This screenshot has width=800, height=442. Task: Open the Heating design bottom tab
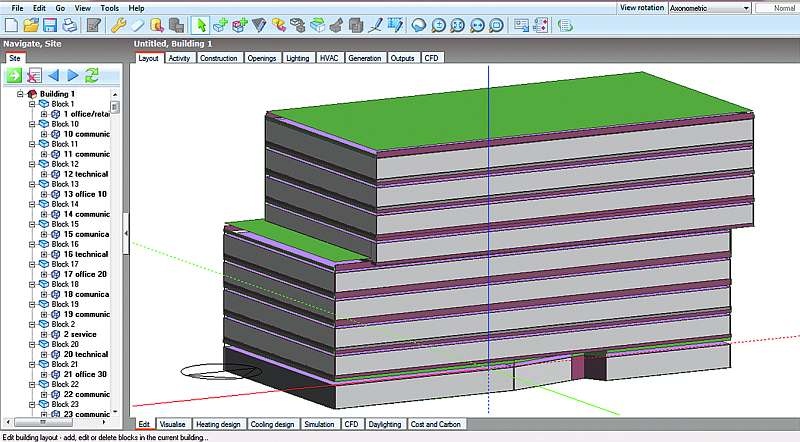point(218,424)
